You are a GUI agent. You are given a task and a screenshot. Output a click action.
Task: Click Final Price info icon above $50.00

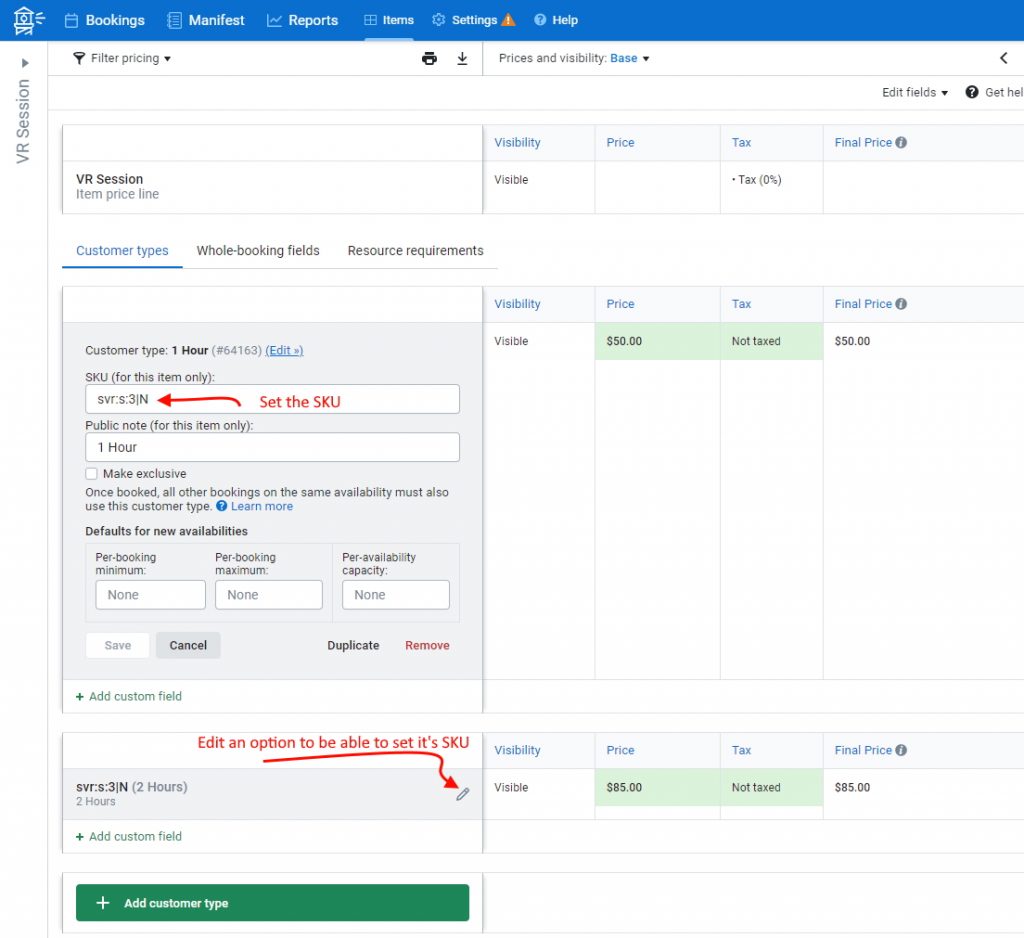[x=901, y=304]
